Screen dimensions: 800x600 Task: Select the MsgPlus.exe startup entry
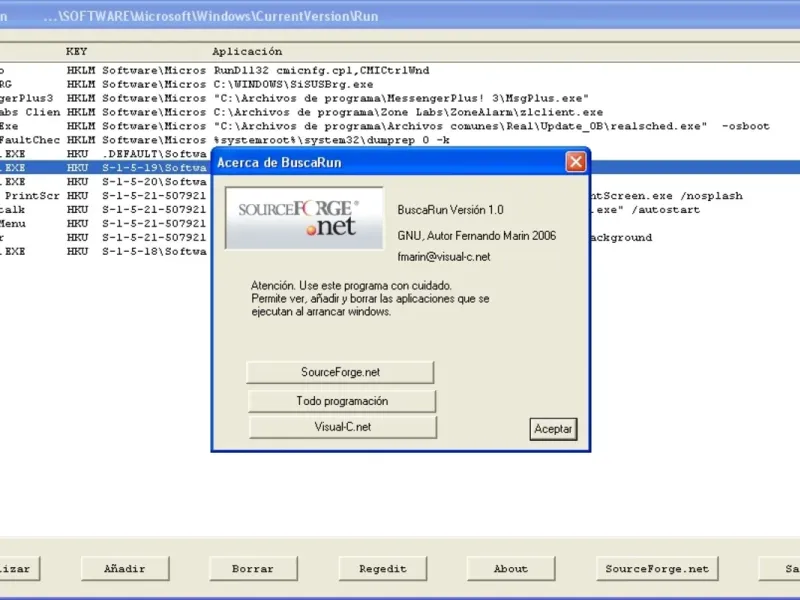click(x=400, y=98)
